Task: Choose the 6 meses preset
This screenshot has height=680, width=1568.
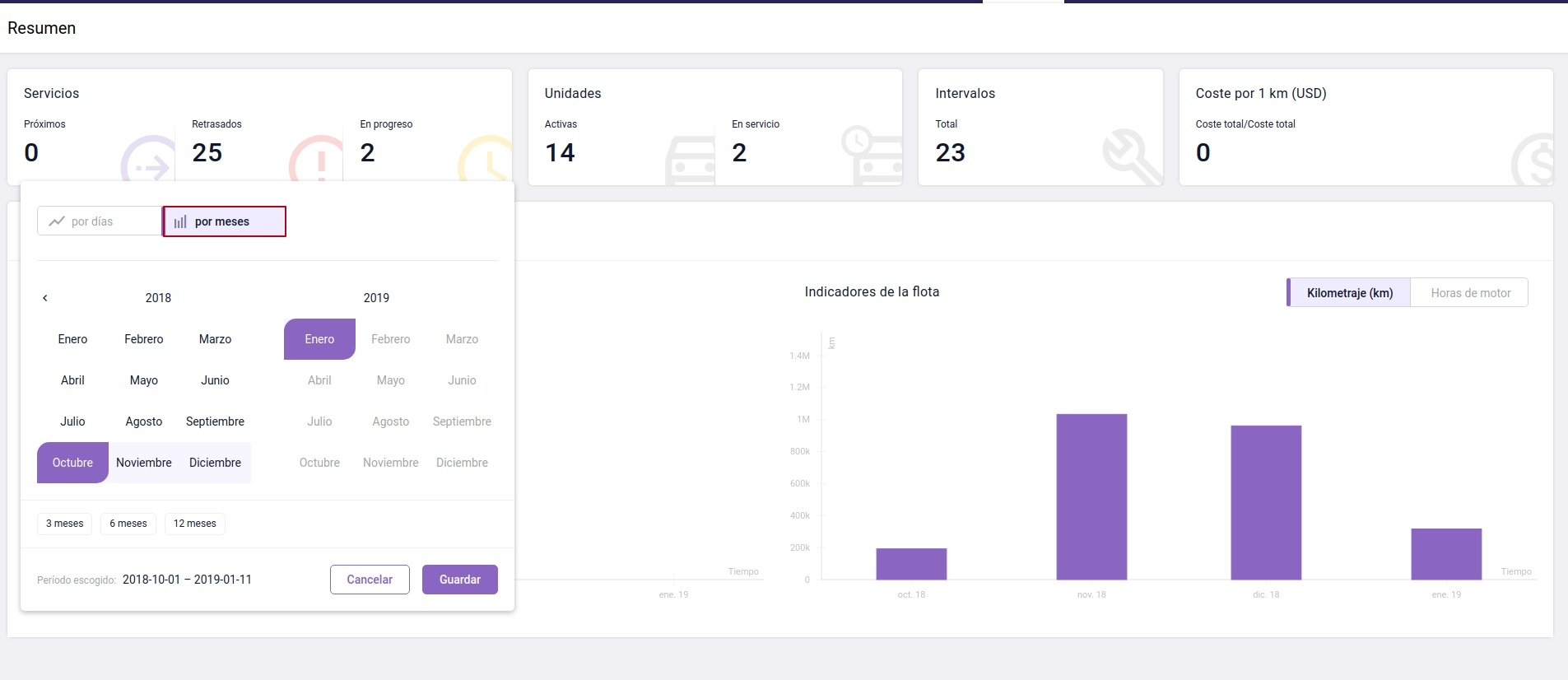Action: [128, 524]
